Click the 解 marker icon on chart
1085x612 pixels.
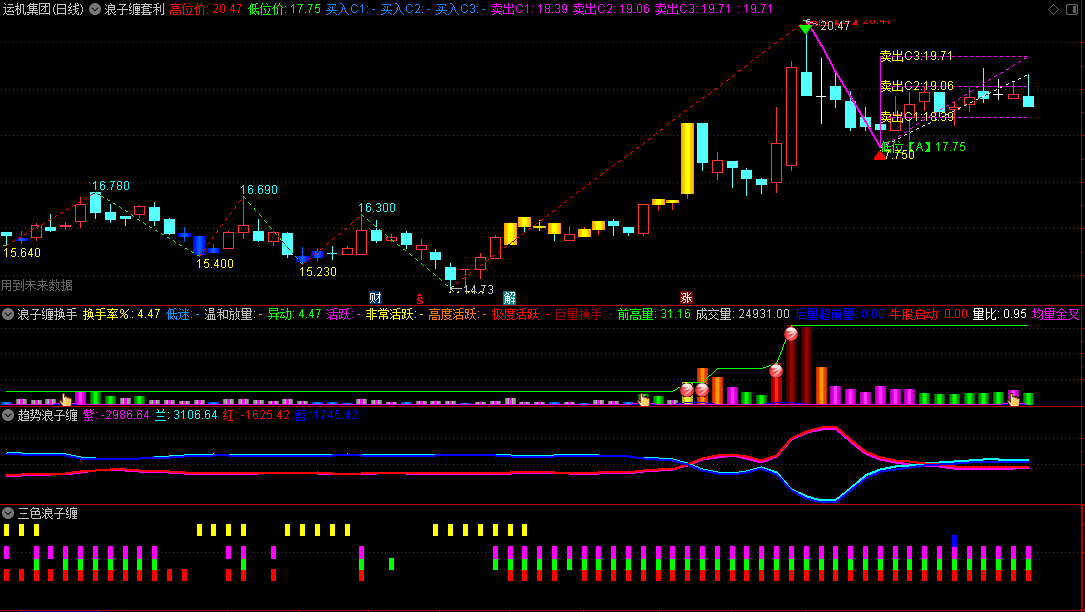tap(509, 298)
